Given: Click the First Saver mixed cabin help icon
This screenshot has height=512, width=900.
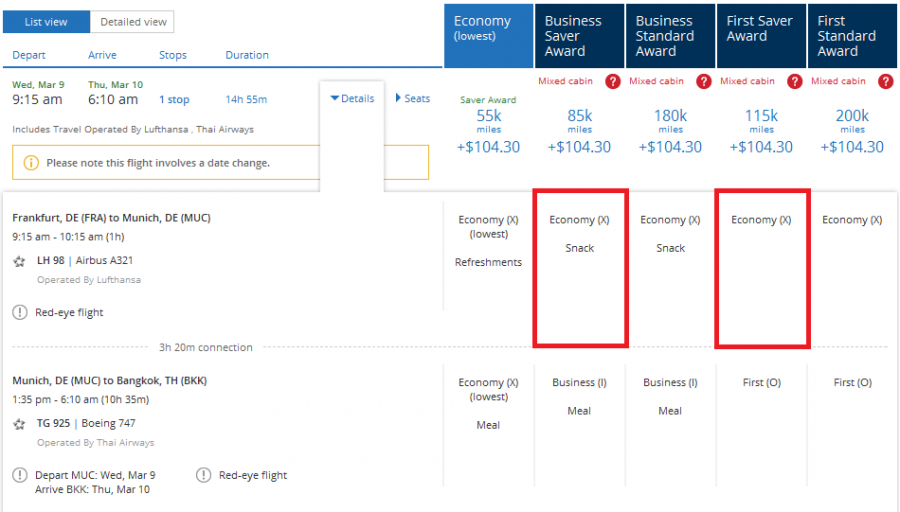Looking at the screenshot, I should pyautogui.click(x=794, y=82).
